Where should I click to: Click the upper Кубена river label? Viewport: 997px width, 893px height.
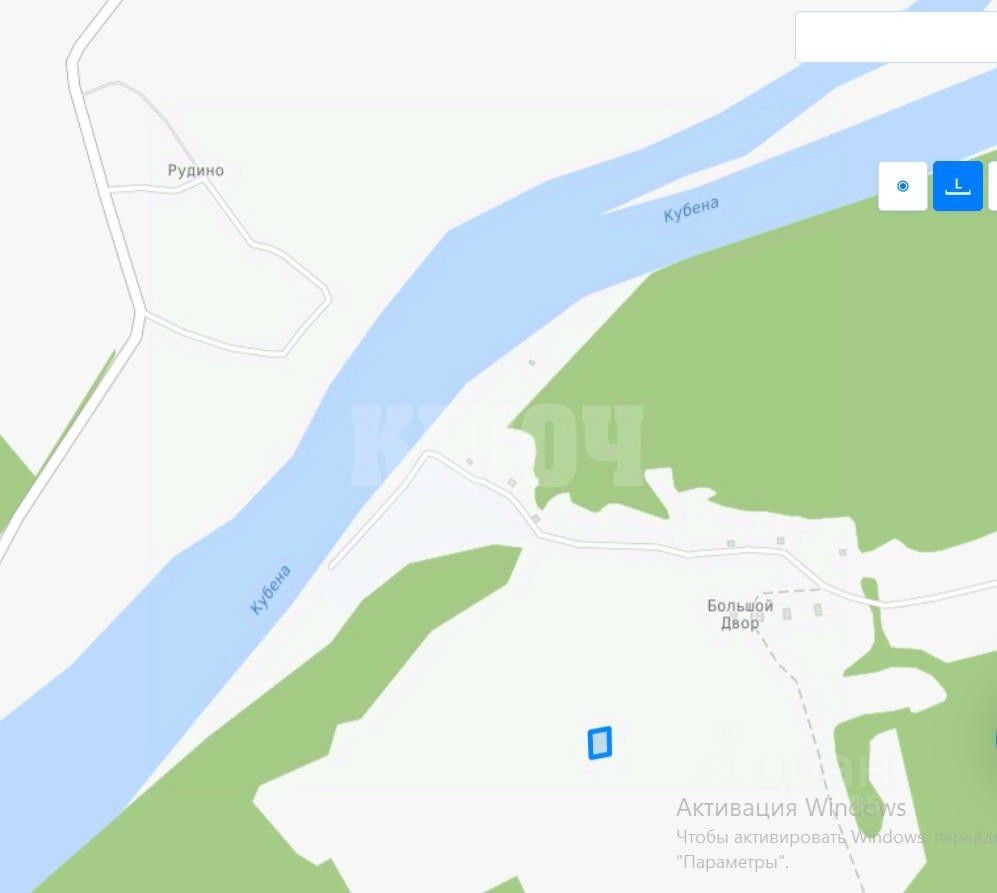pos(691,210)
